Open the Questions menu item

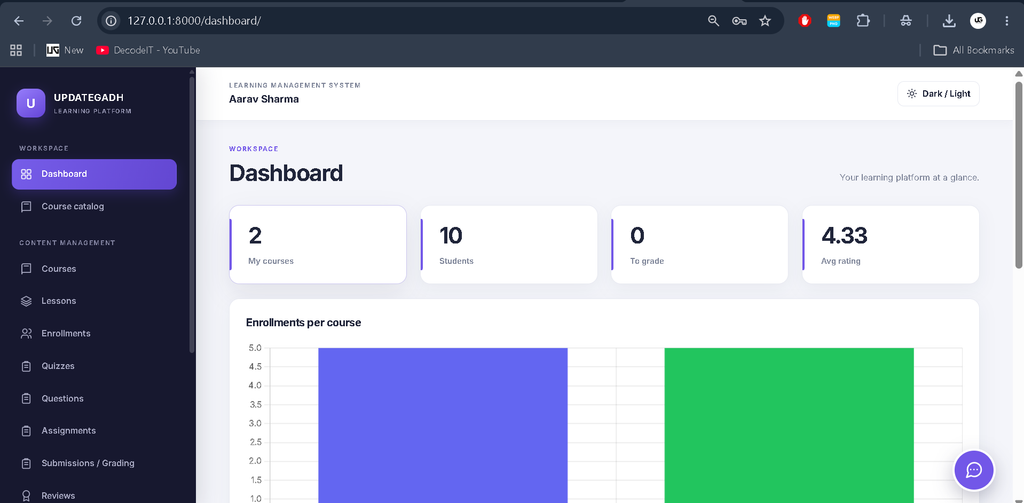click(x=94, y=398)
